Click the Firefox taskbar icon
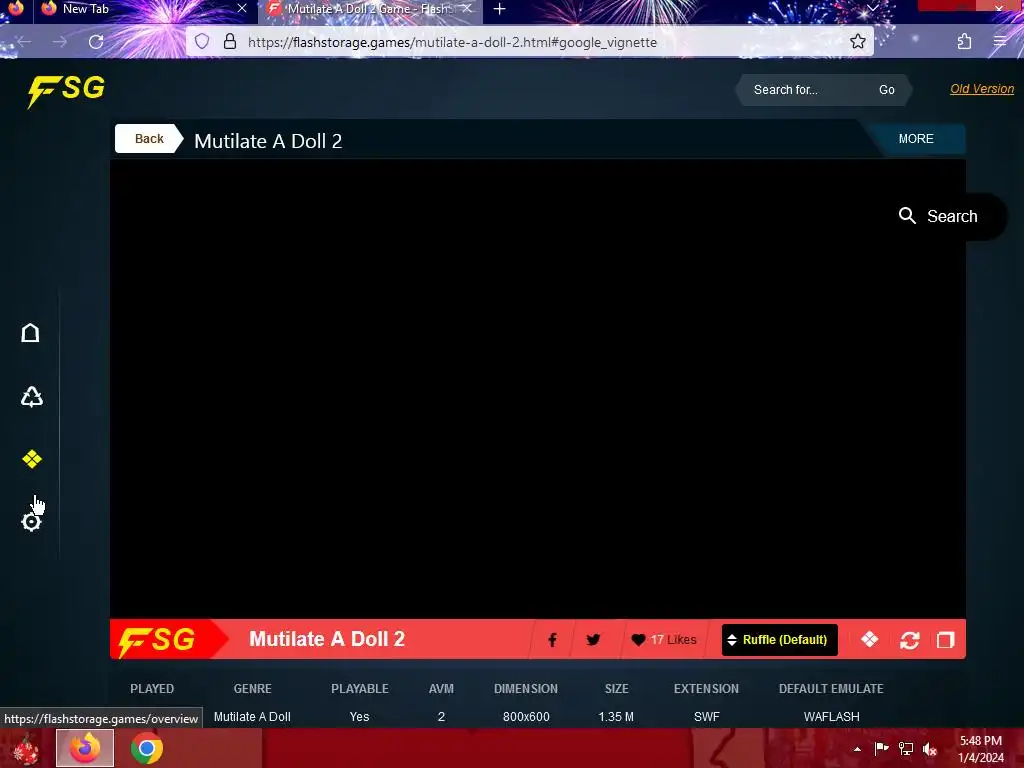The image size is (1024, 768). click(x=85, y=748)
